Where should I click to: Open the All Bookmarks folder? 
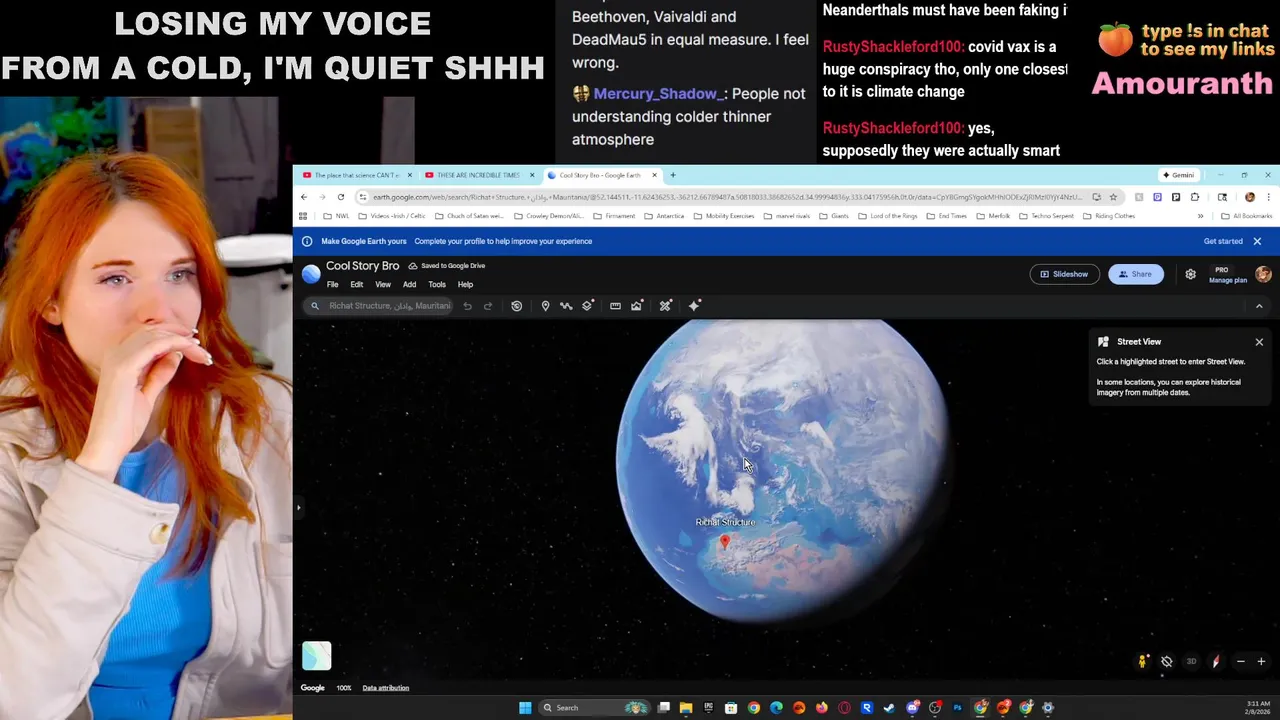click(x=1246, y=216)
